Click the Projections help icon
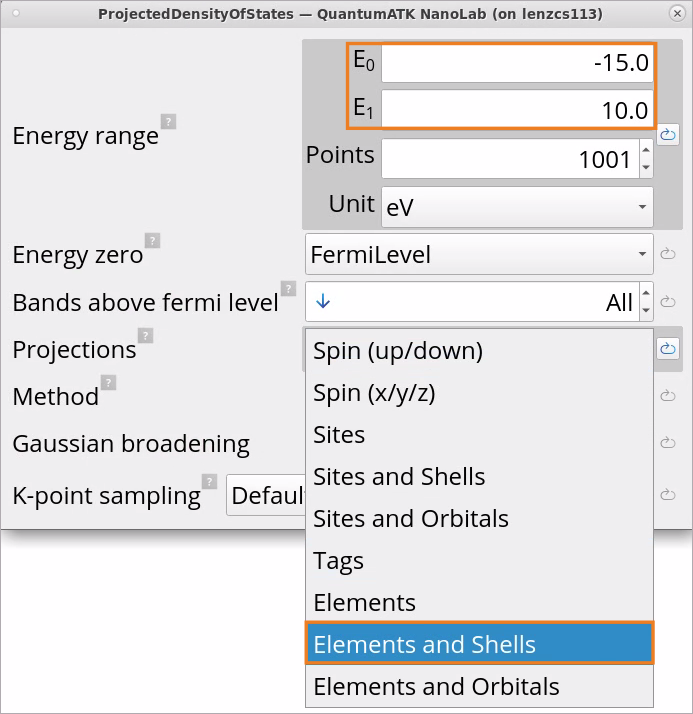 pyautogui.click(x=145, y=336)
